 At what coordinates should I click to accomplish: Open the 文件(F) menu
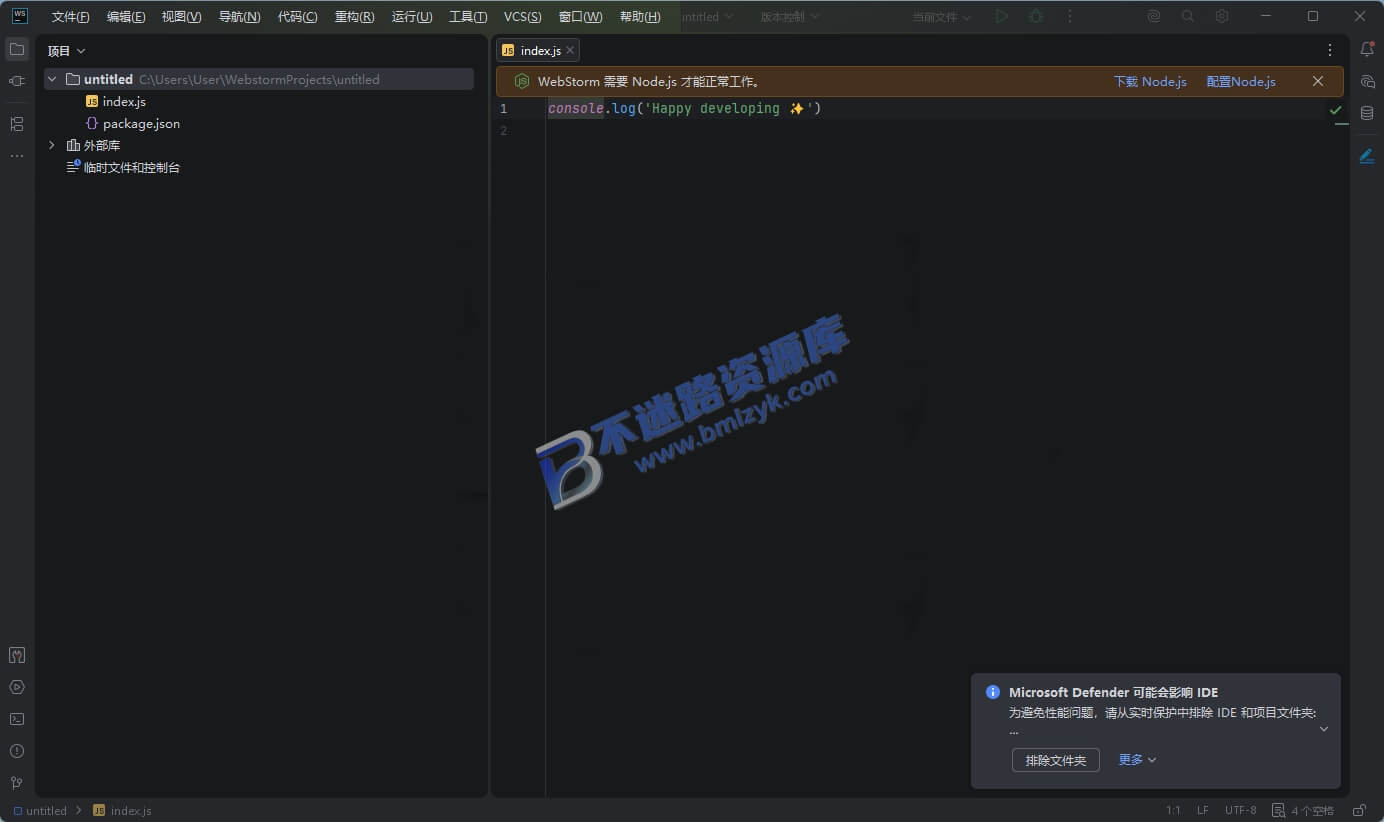click(70, 16)
